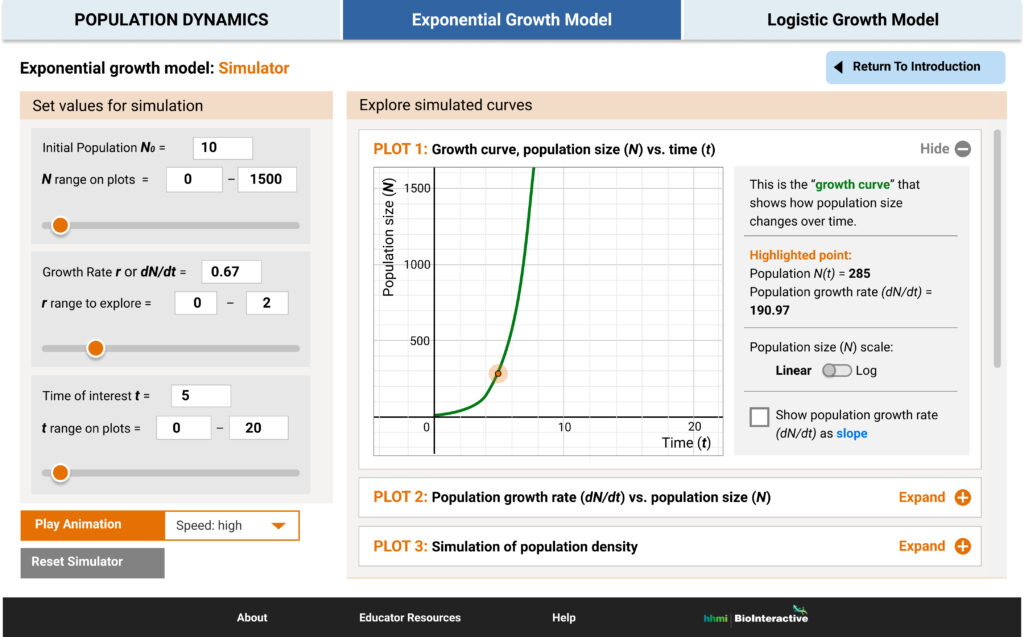This screenshot has height=637, width=1024.
Task: Click the Initial Population value field
Action: [x=221, y=147]
